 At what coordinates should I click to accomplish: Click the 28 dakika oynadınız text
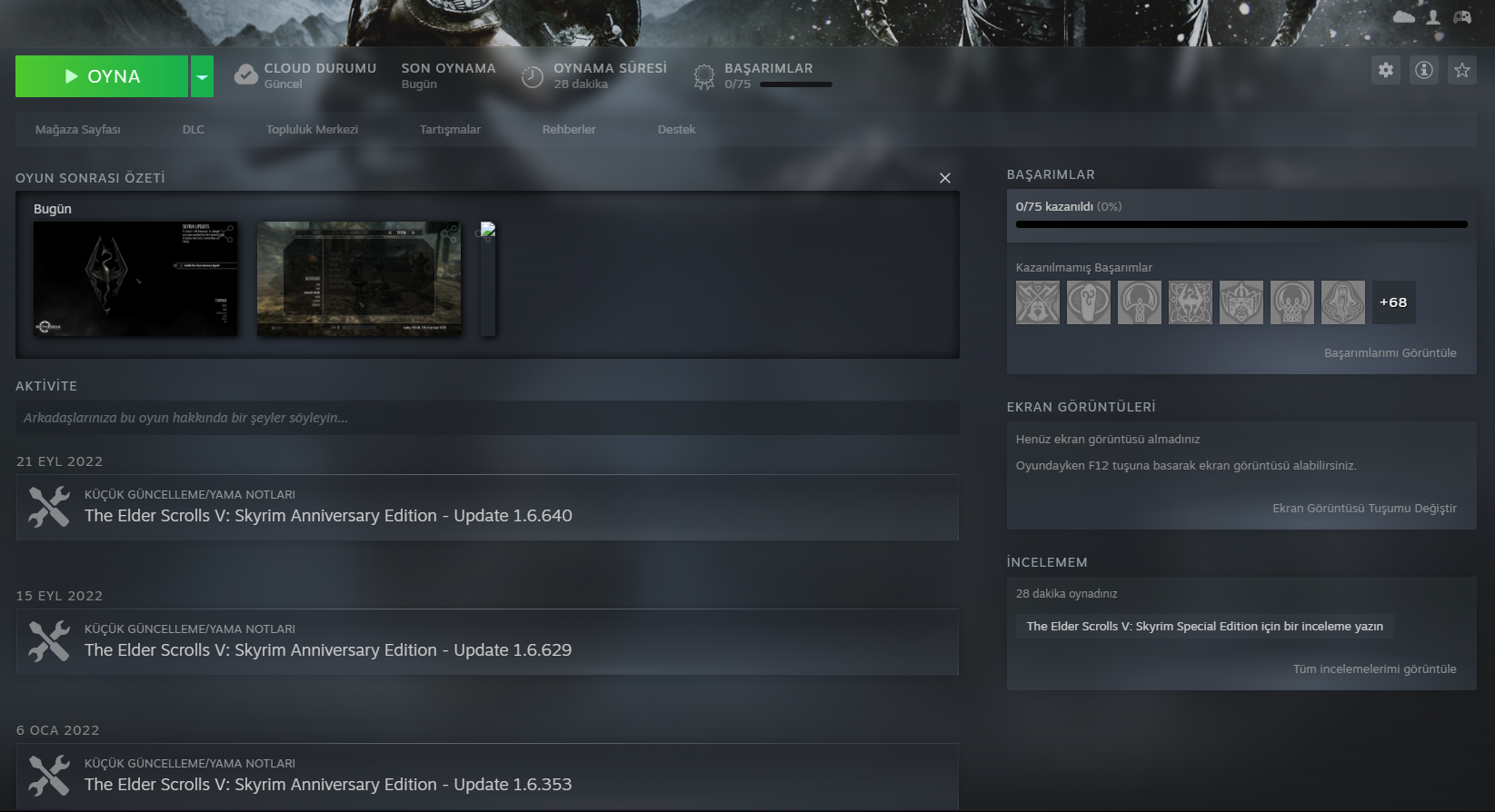[1067, 594]
